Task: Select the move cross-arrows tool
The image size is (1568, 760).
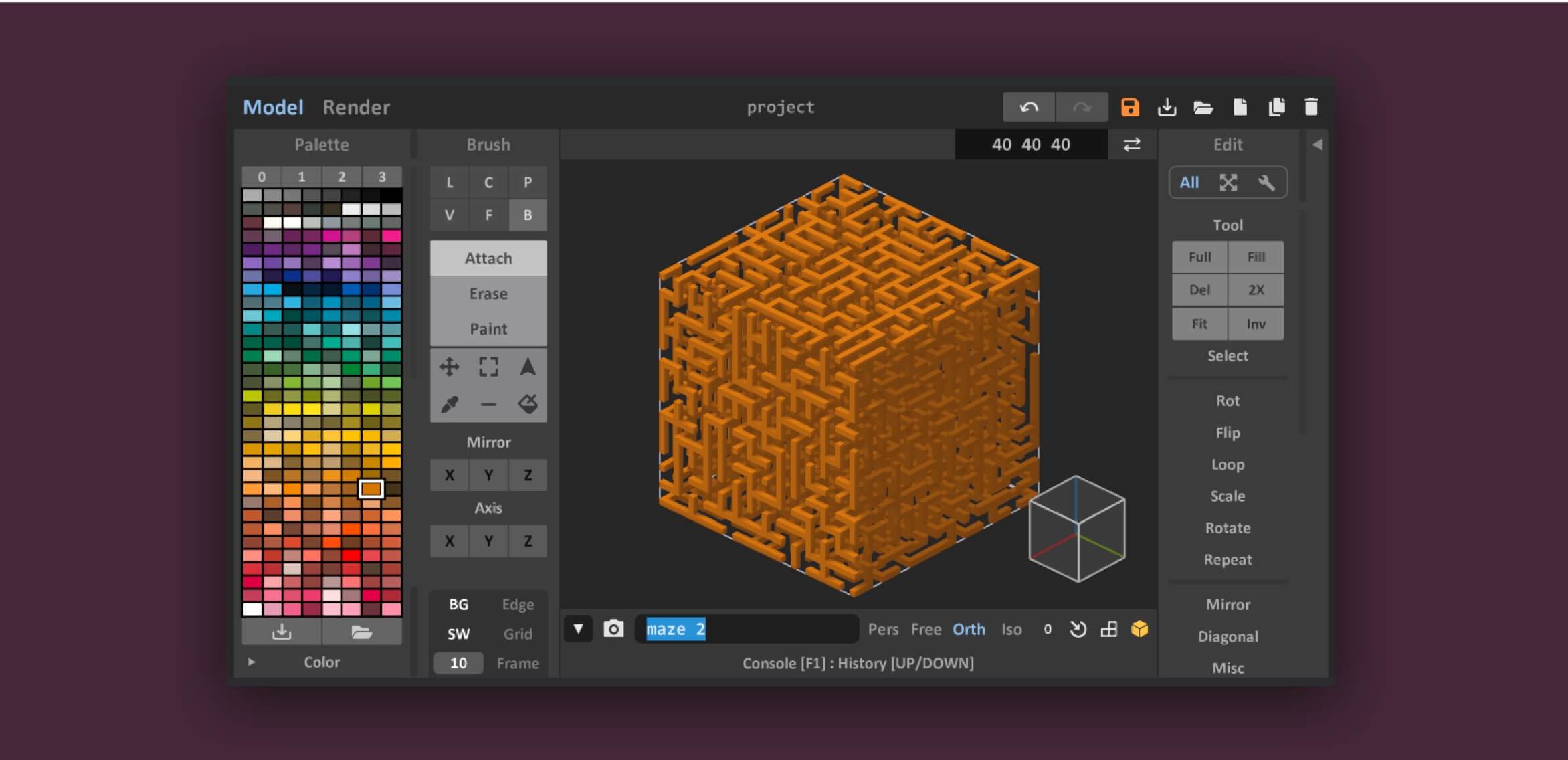Action: pyautogui.click(x=449, y=367)
